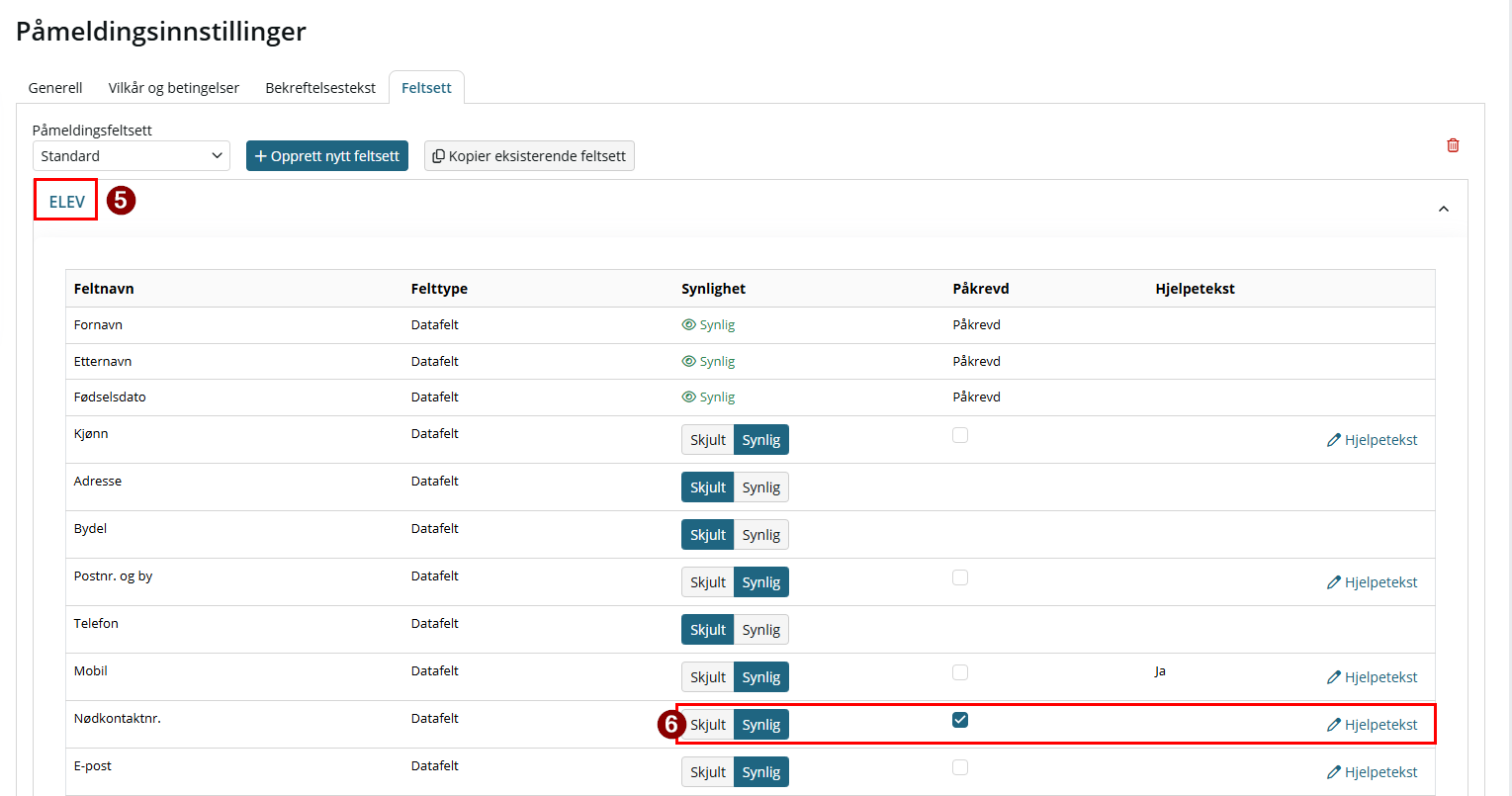The width and height of the screenshot is (1512, 796).
Task: Click the Feltnavn column header
Action: coord(104,289)
